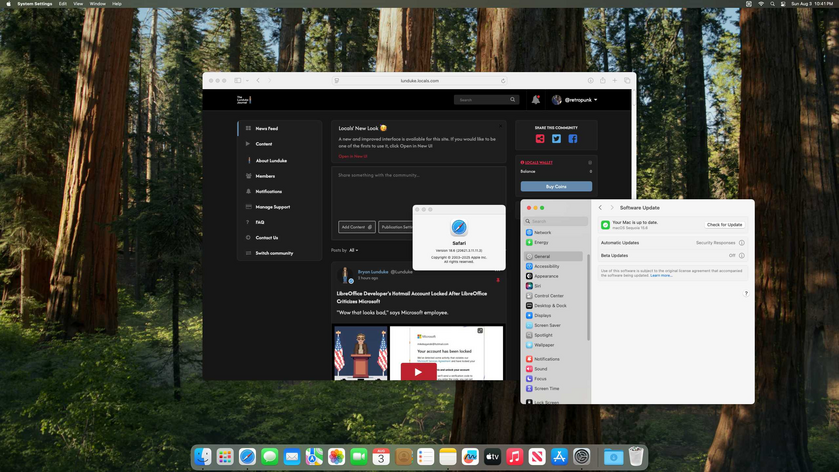
Task: Play the video thumbnail in Lunduke's post
Action: point(418,372)
